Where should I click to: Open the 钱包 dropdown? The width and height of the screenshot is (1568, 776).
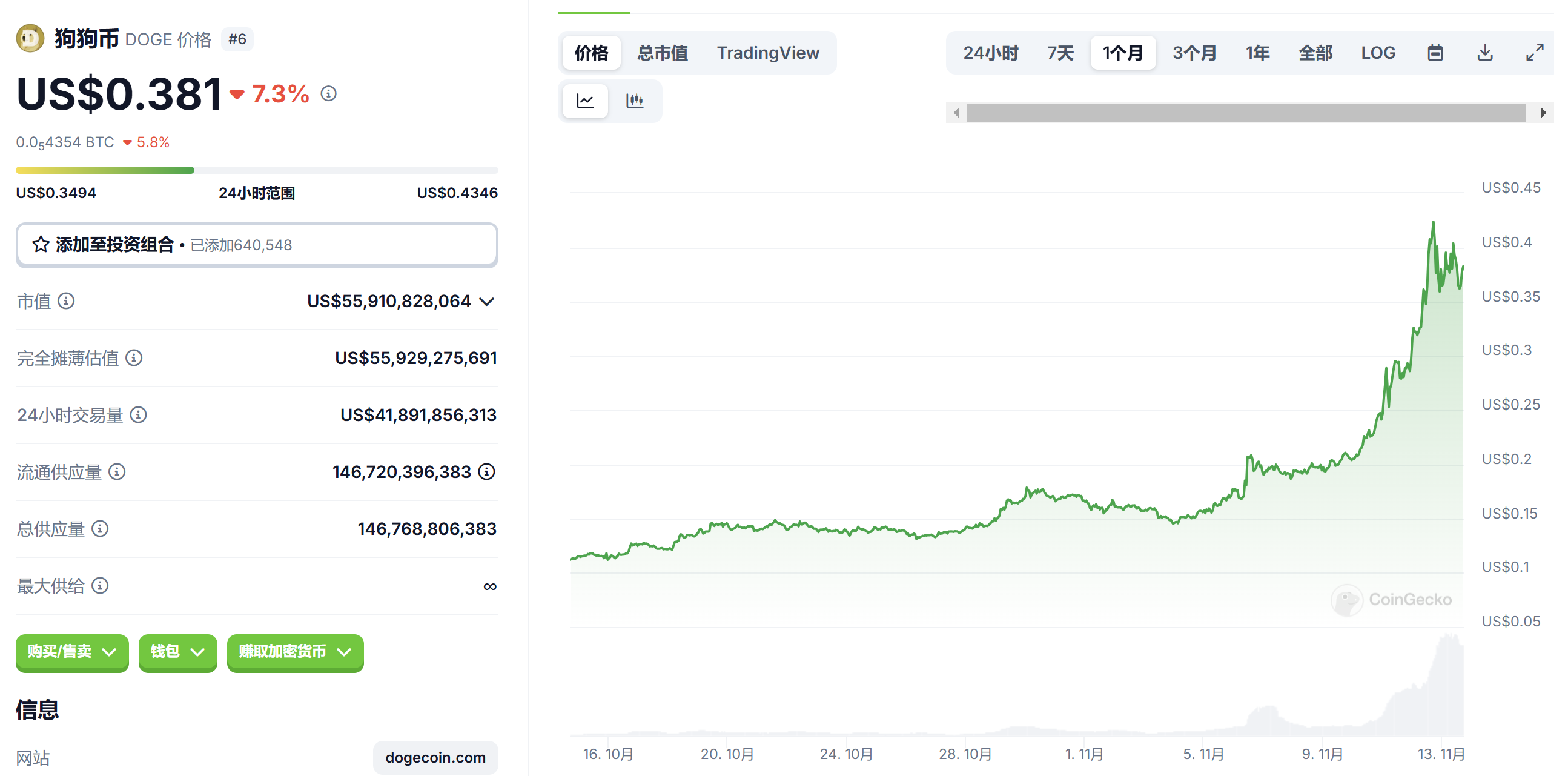[177, 652]
